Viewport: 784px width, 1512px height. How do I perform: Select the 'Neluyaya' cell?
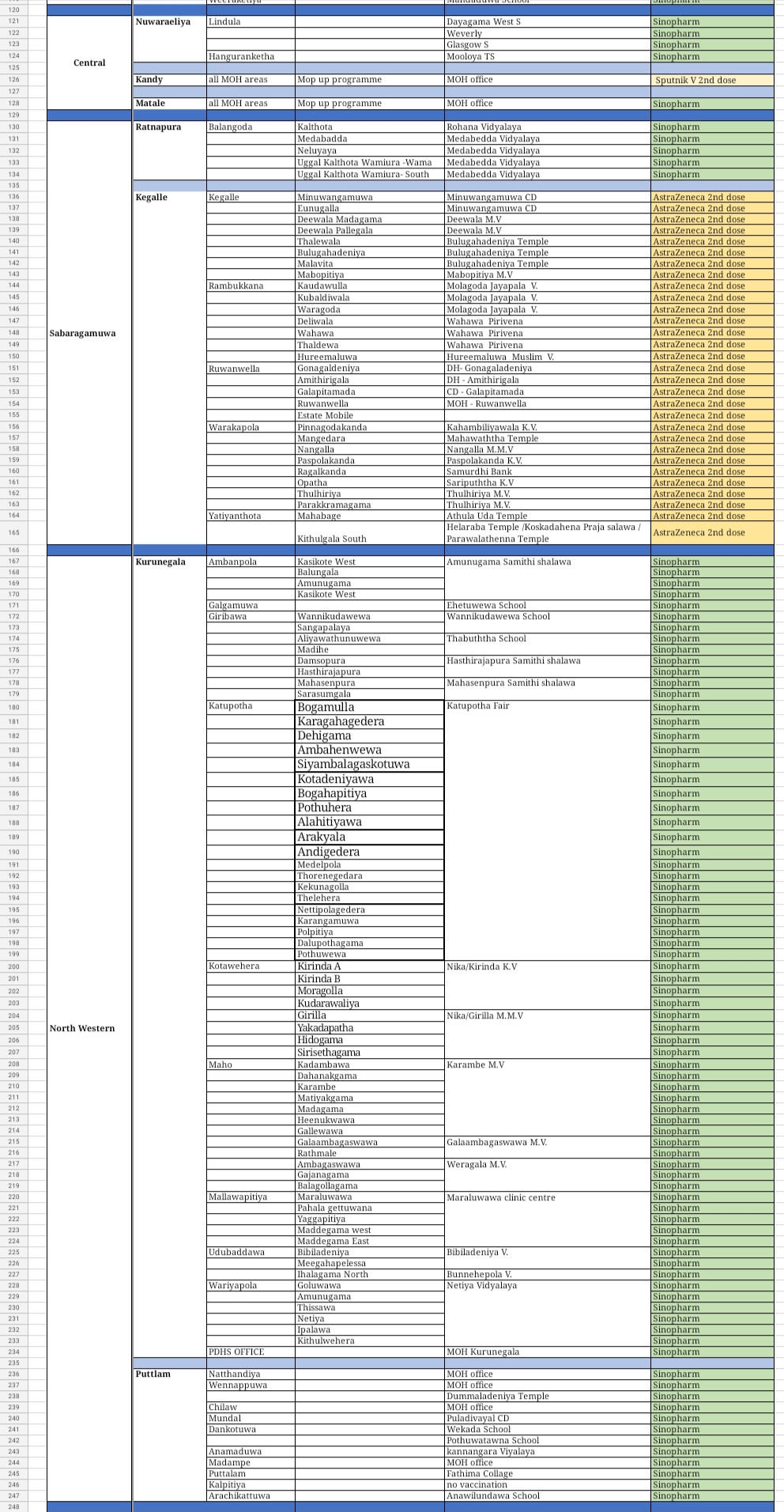point(370,150)
